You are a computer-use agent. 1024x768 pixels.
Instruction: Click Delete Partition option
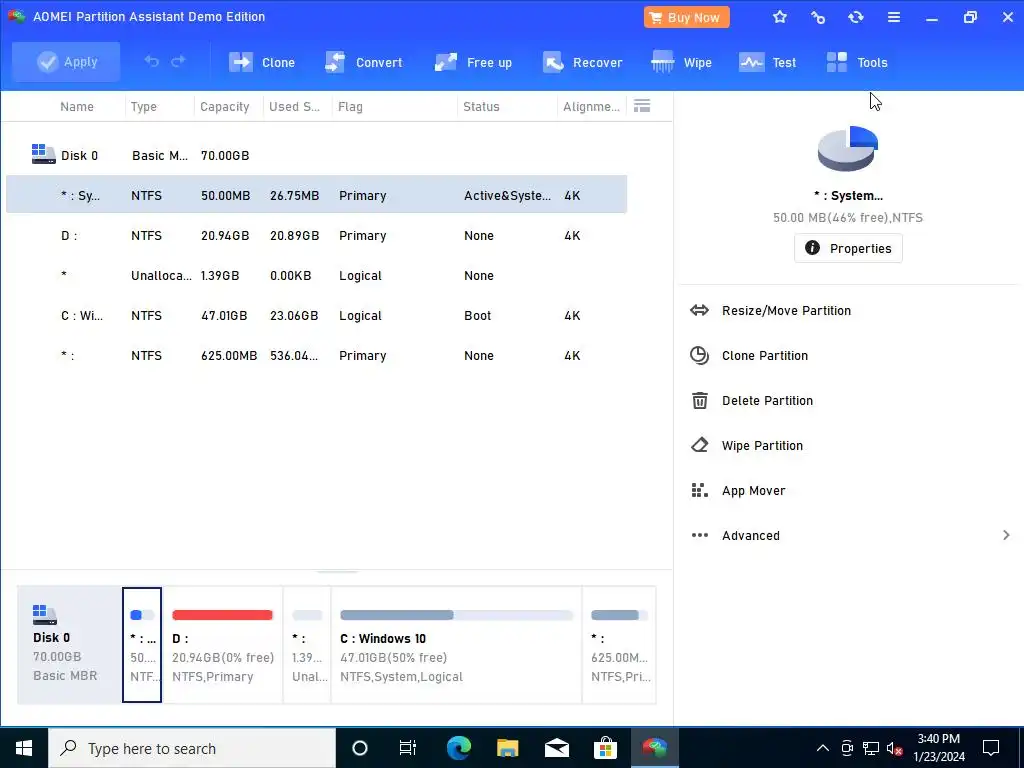point(767,401)
